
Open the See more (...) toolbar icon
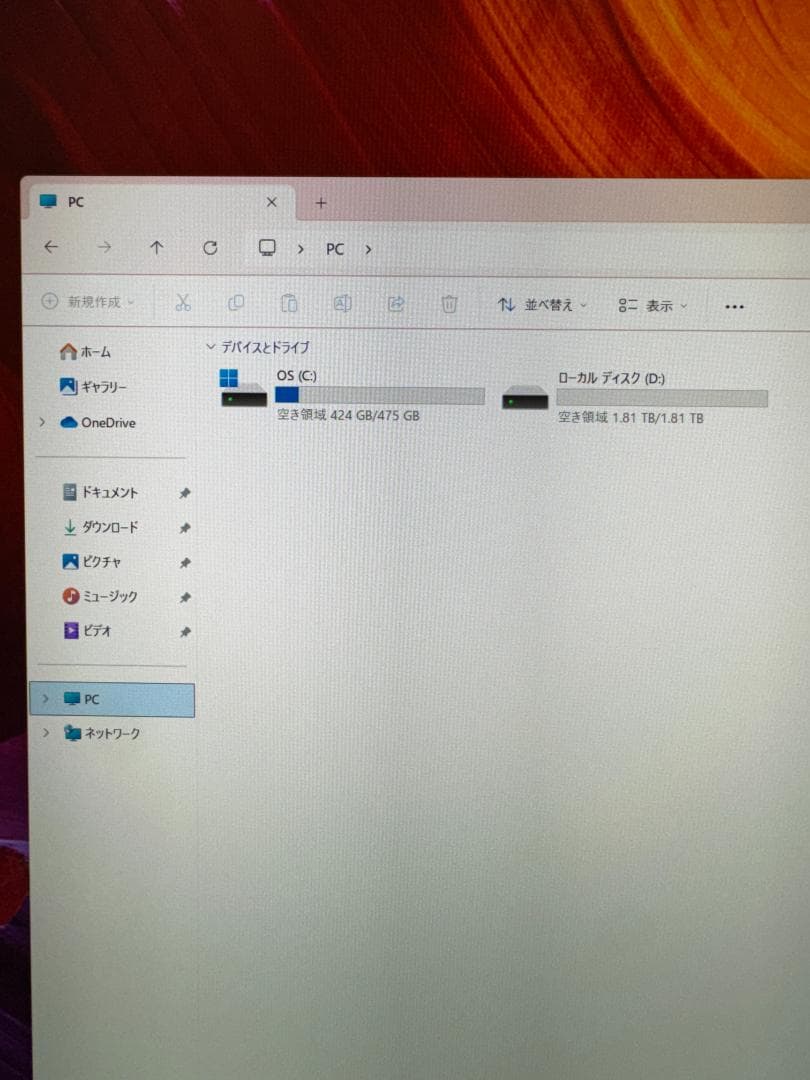(734, 306)
